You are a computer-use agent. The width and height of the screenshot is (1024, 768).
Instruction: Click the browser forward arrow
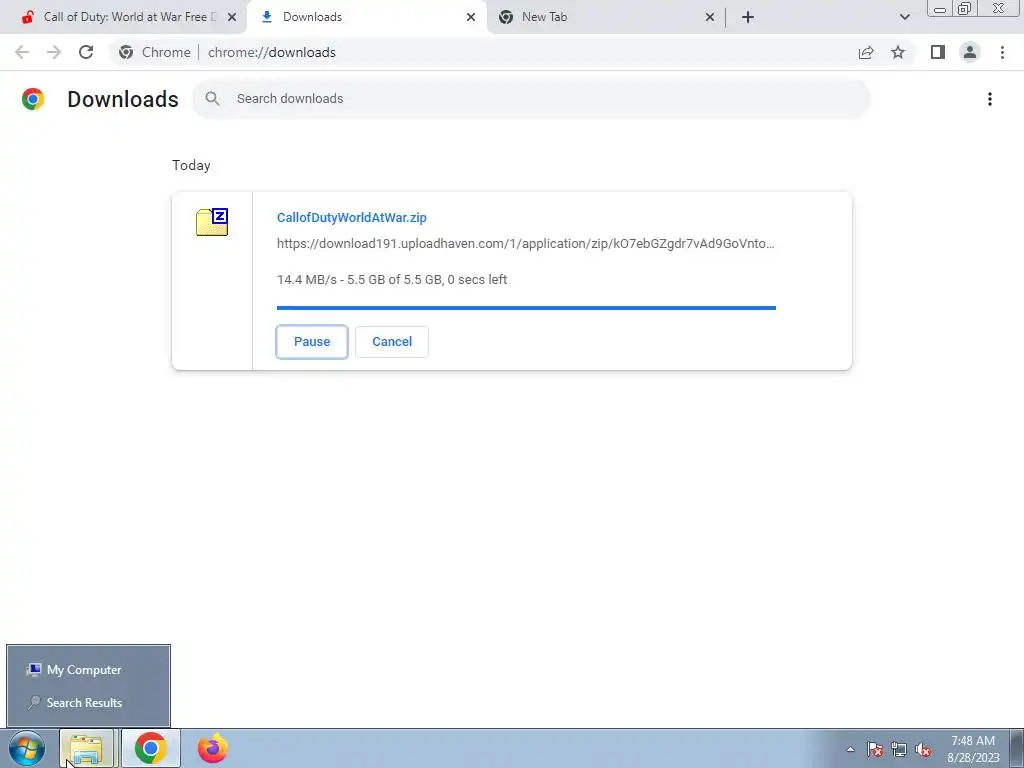click(x=54, y=52)
